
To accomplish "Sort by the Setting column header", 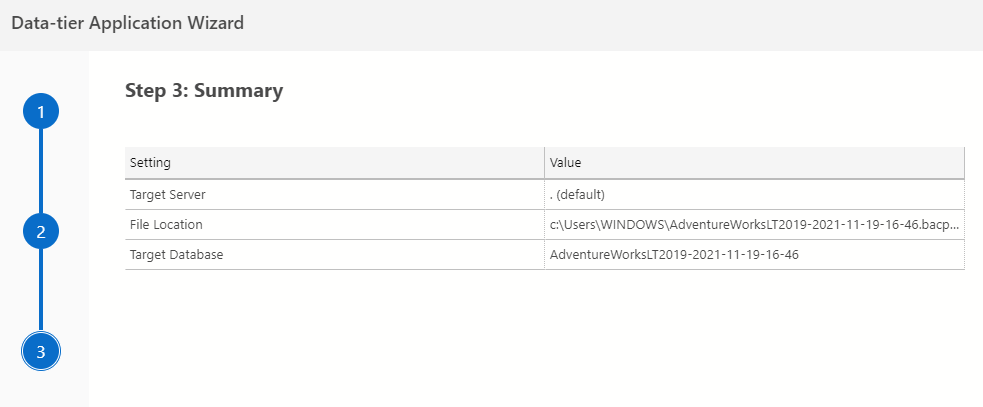I will (x=150, y=162).
